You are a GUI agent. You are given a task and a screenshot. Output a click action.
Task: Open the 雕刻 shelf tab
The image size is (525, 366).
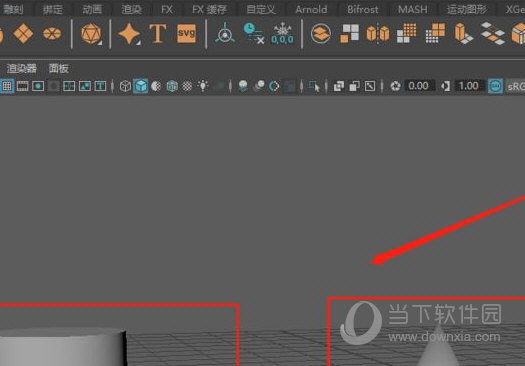pos(13,9)
